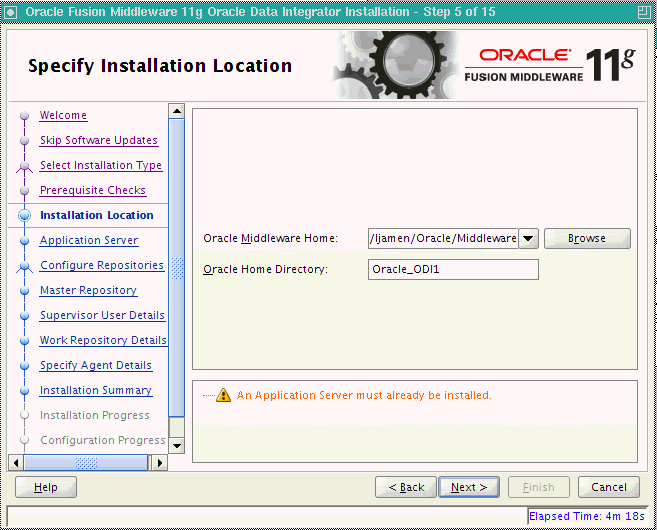This screenshot has height=530, width=657.
Task: Browse for the Middleware Home folder
Action: click(587, 238)
